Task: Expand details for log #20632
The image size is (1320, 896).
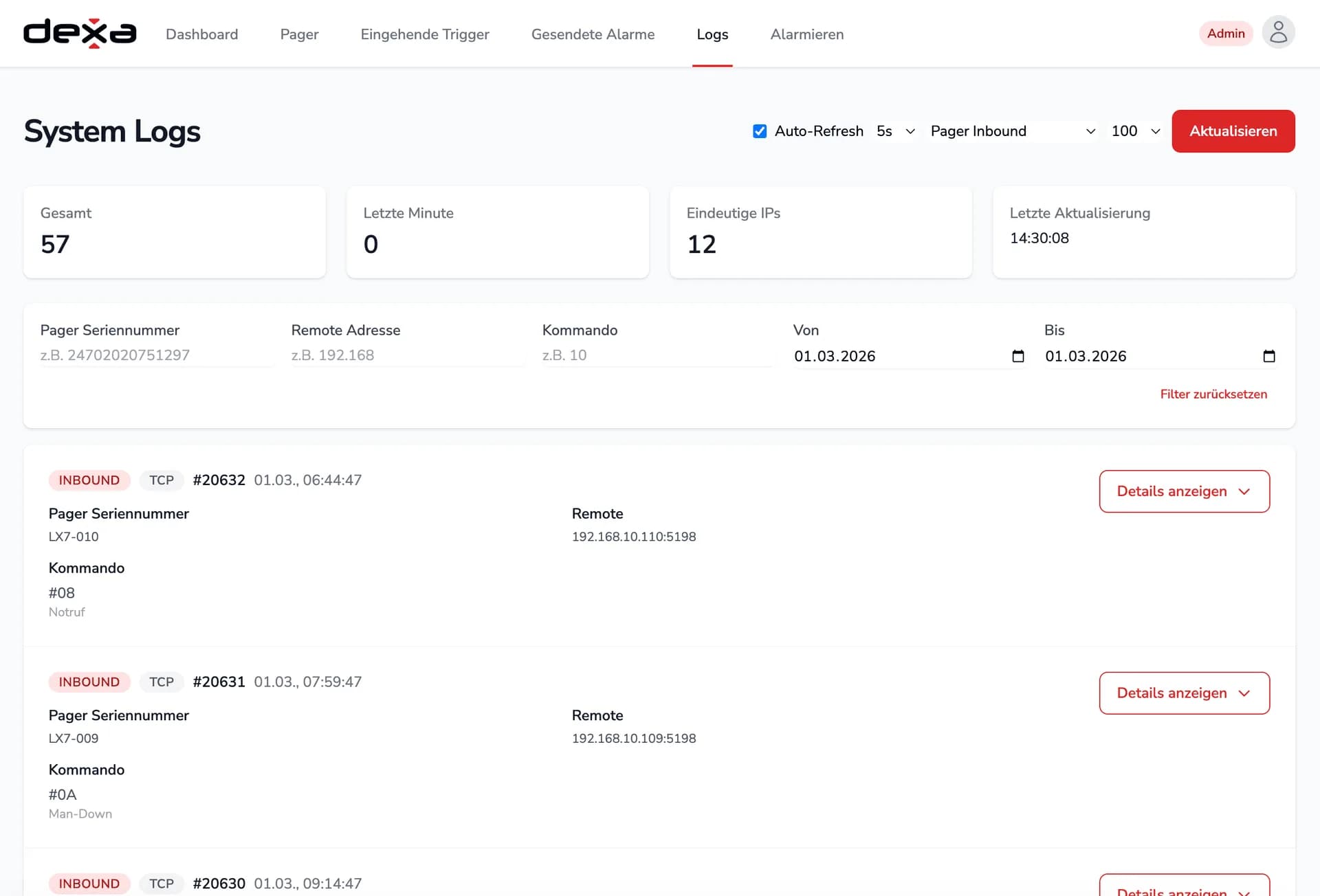Action: (x=1184, y=491)
